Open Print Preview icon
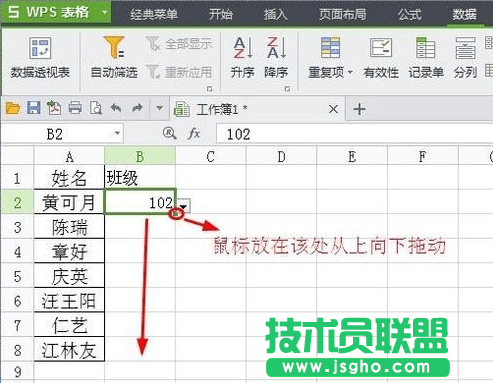Image resolution: width=493 pixels, height=383 pixels. [96, 108]
